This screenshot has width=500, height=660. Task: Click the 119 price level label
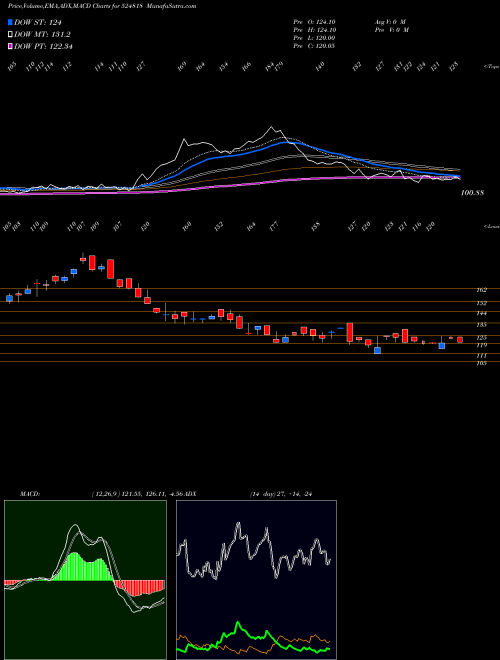point(482,345)
